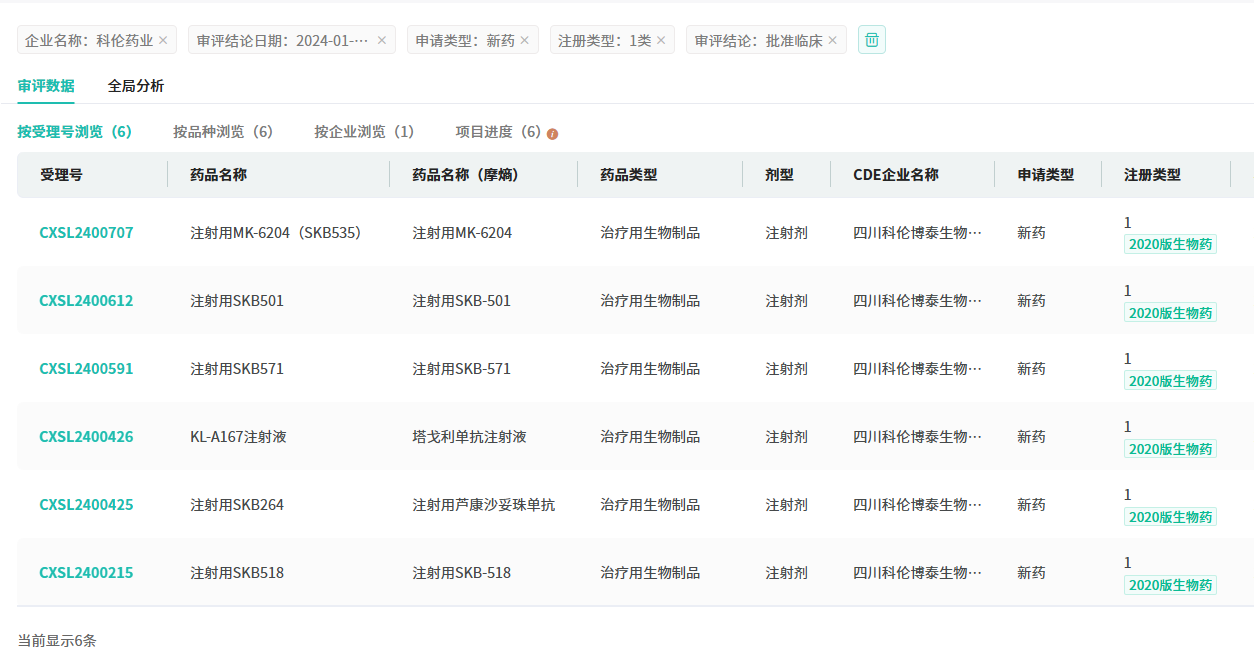Open the 按企业浏览 (1) view
This screenshot has height=663, width=1254.
pyautogui.click(x=364, y=132)
